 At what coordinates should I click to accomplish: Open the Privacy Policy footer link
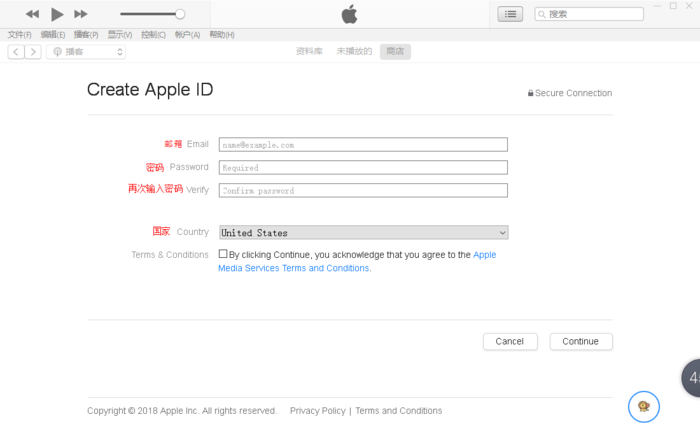point(318,411)
